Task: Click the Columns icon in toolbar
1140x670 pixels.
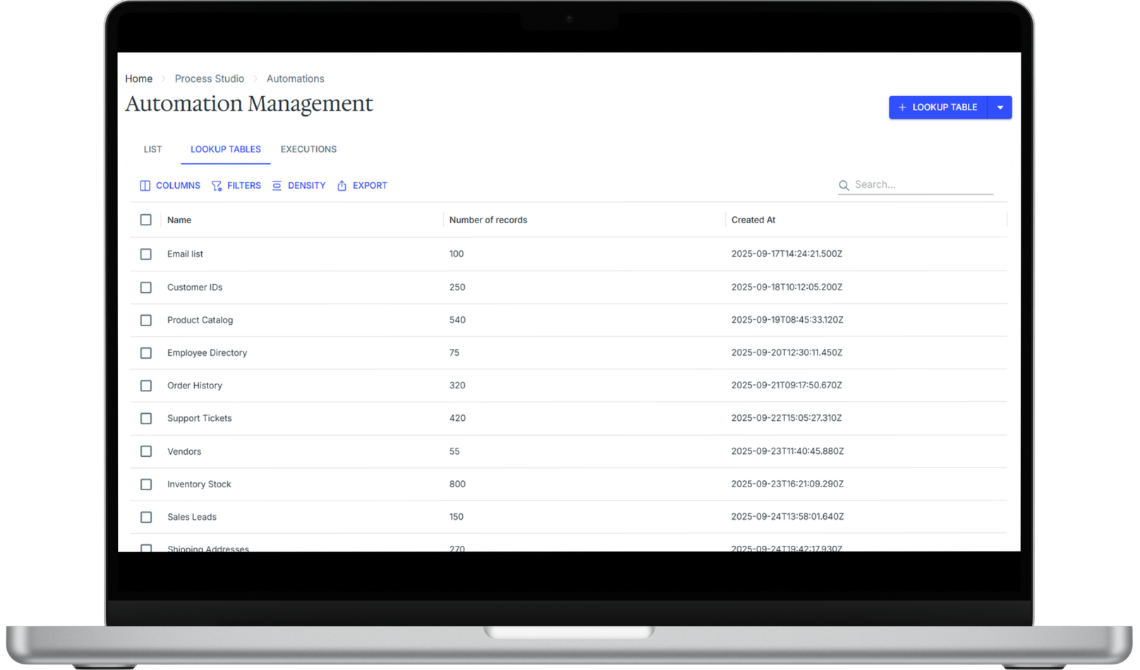Action: [x=145, y=186]
